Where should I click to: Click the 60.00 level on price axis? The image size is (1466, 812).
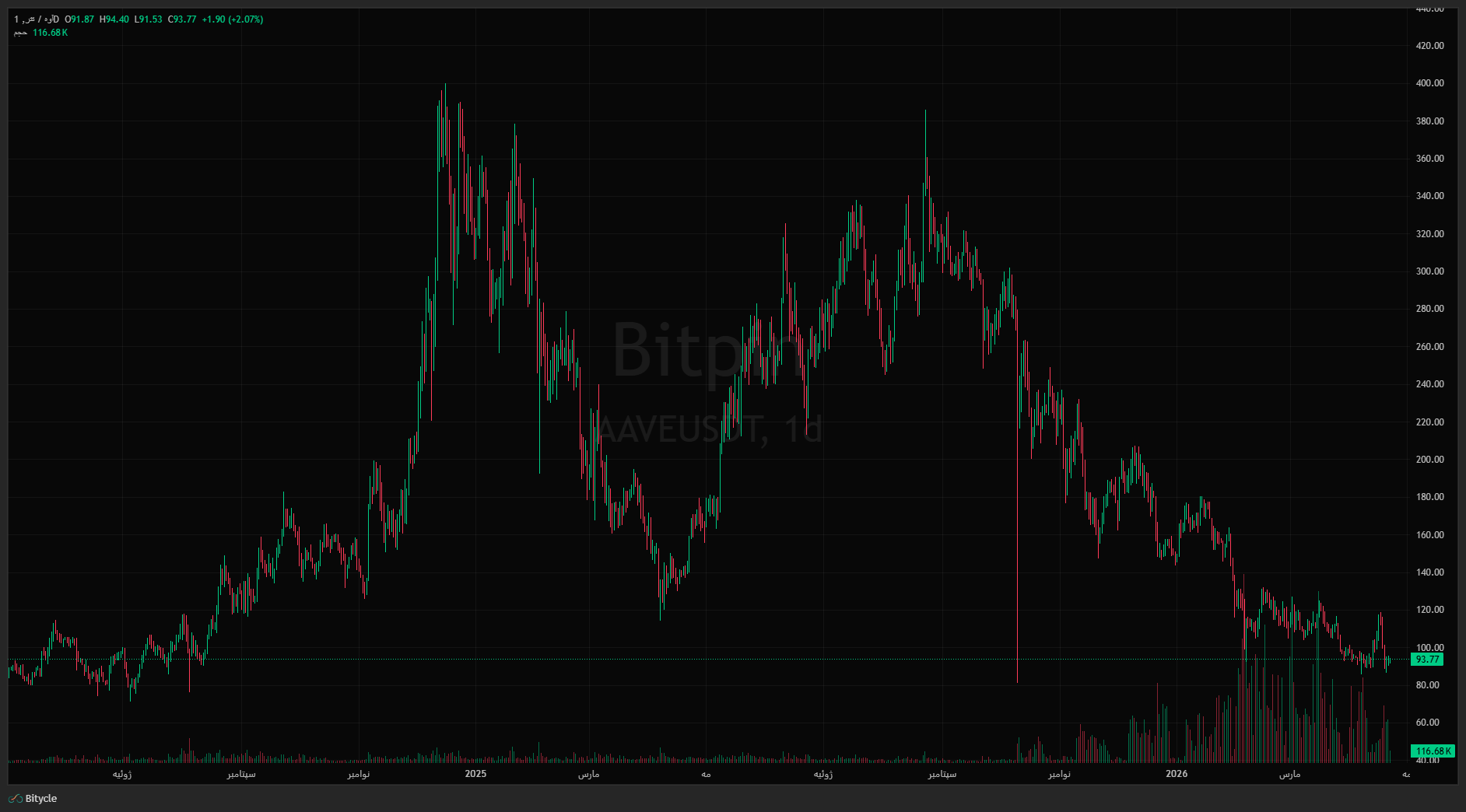[x=1429, y=723]
